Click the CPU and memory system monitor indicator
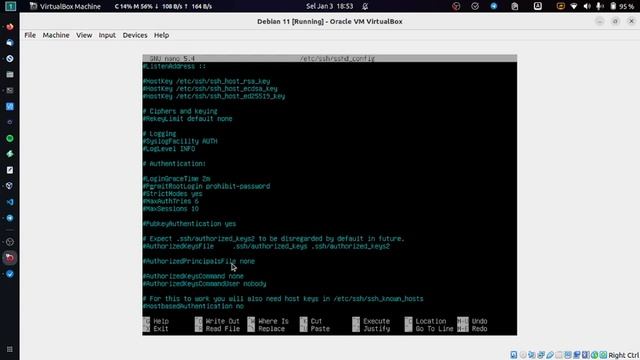The width and height of the screenshot is (640, 360). pyautogui.click(x=163, y=6)
